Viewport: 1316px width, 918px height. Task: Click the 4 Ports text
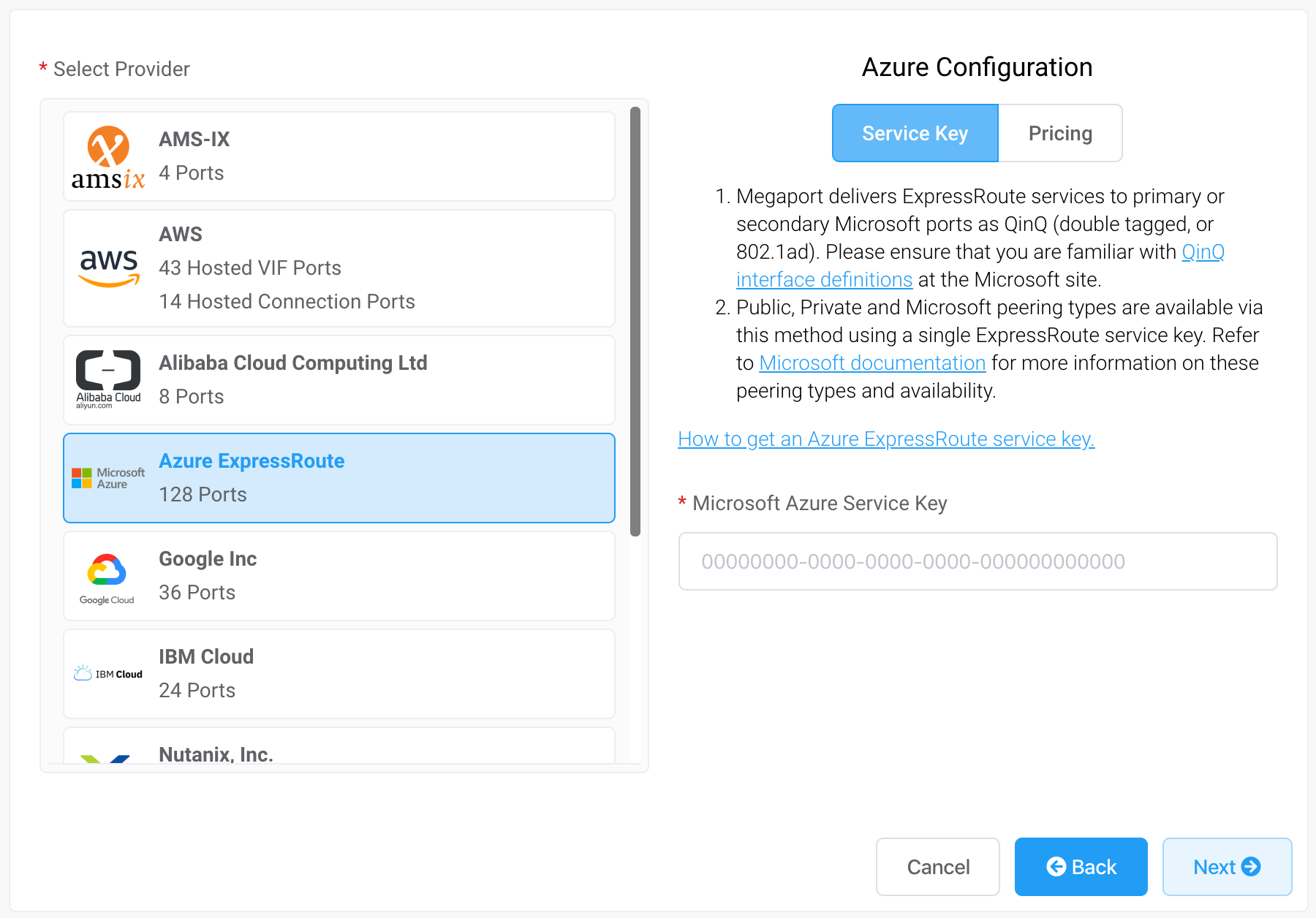(x=191, y=172)
